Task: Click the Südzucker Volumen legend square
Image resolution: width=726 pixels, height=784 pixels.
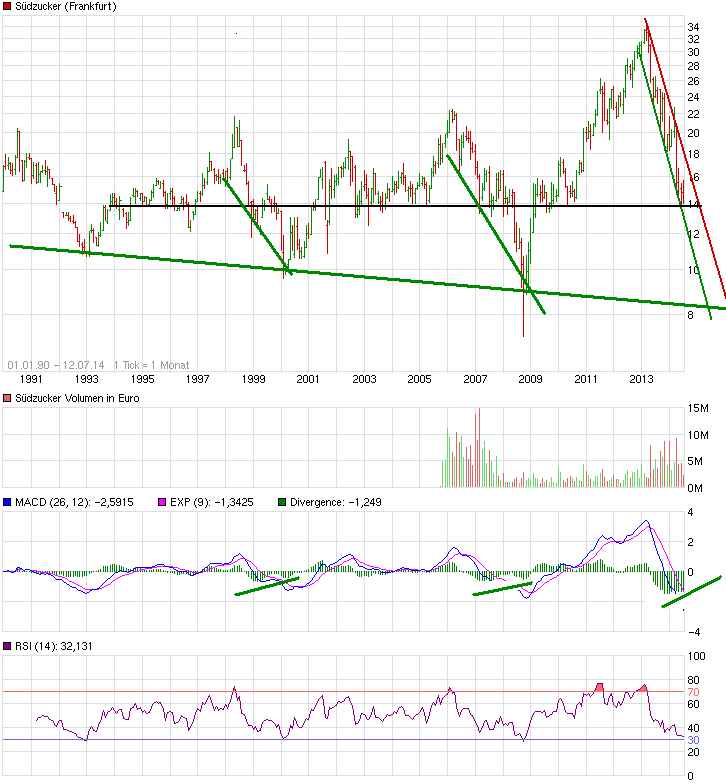Action: click(8, 398)
